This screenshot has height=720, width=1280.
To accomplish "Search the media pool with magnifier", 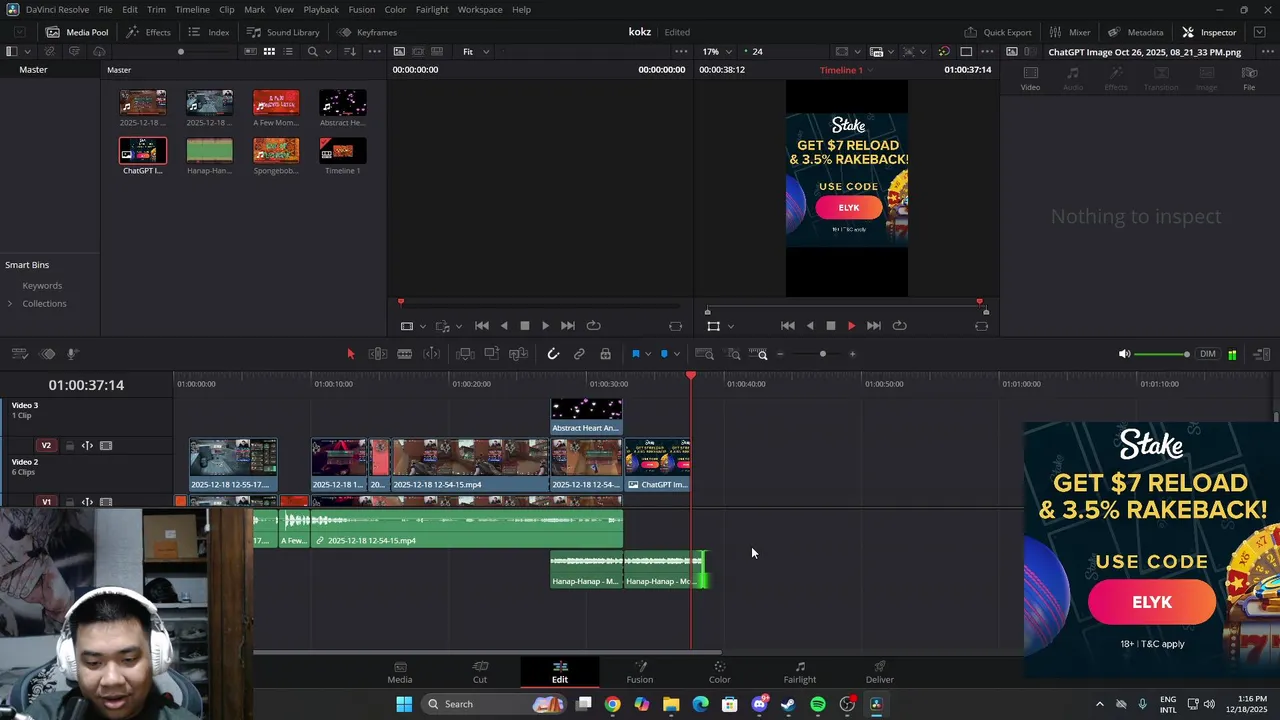I will click(313, 51).
